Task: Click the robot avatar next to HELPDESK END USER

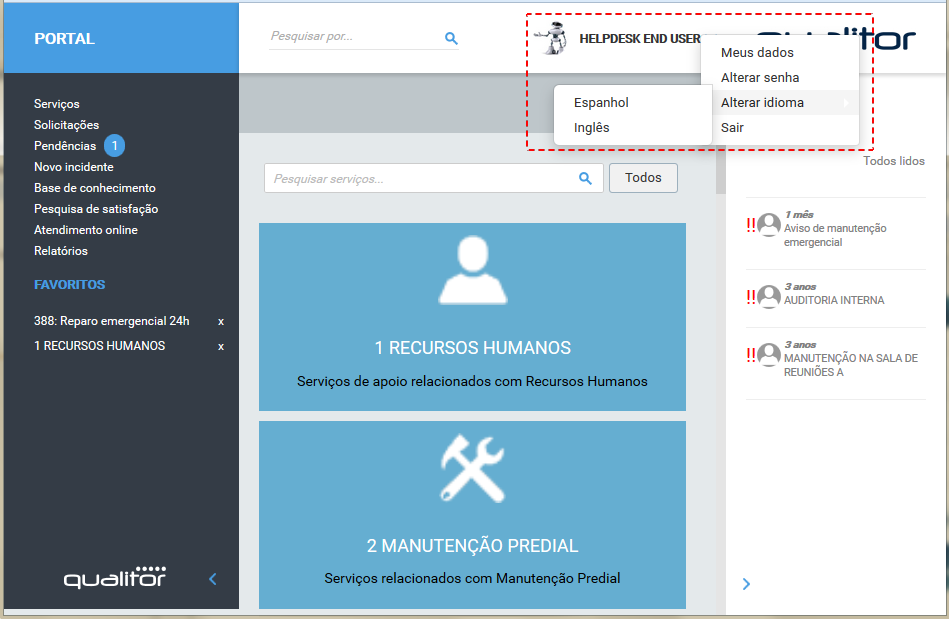Action: coord(552,38)
